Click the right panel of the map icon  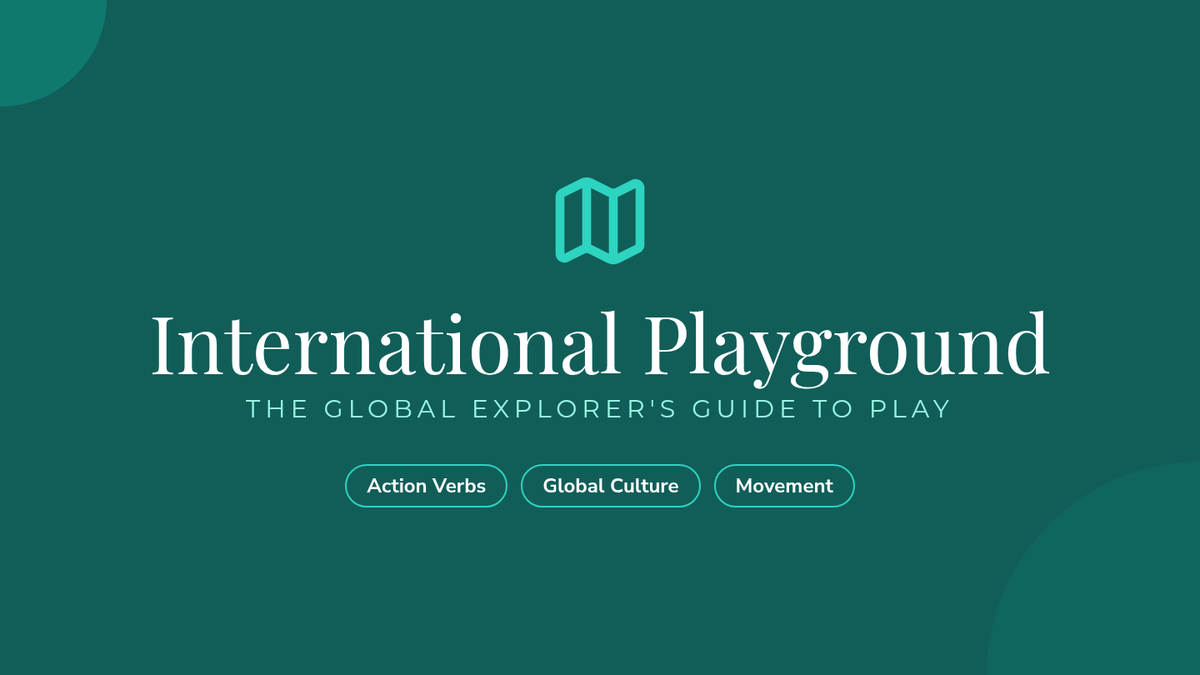tap(630, 221)
